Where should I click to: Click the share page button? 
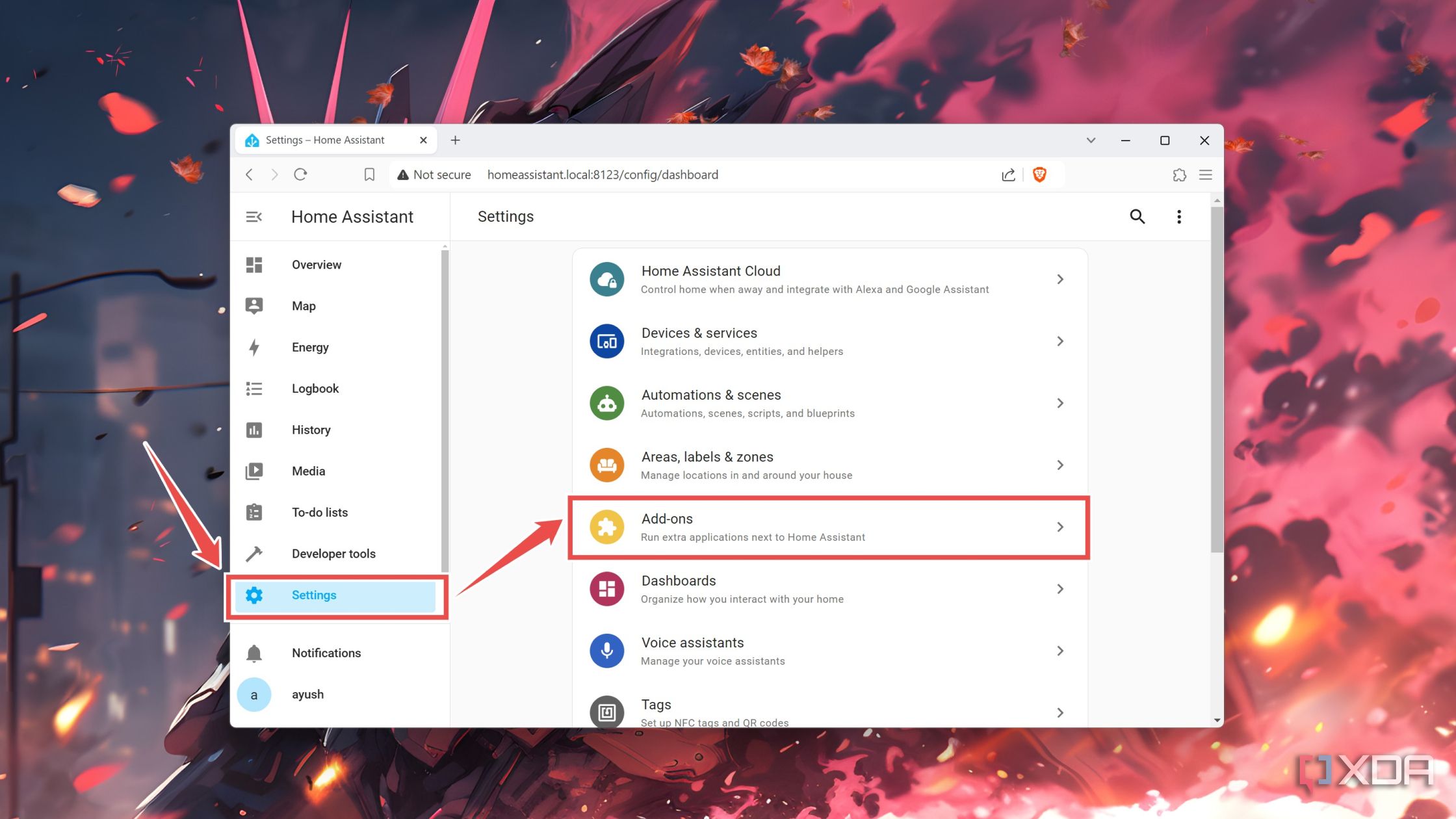tap(1008, 174)
